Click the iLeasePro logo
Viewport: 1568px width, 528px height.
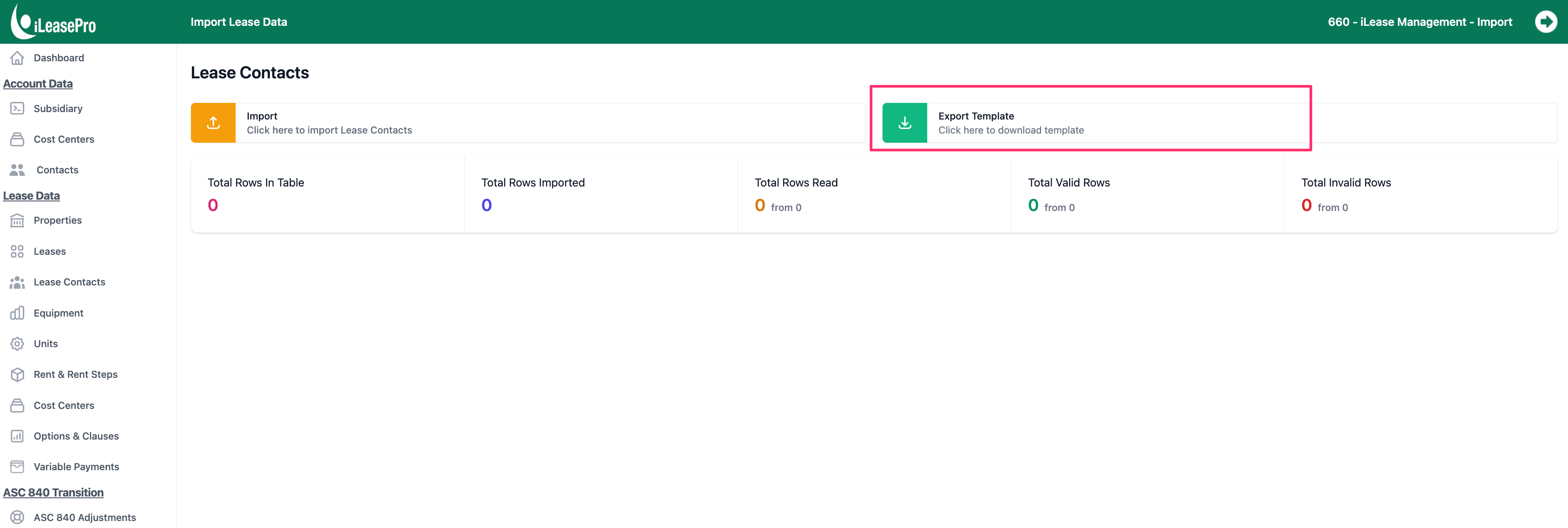coord(53,22)
